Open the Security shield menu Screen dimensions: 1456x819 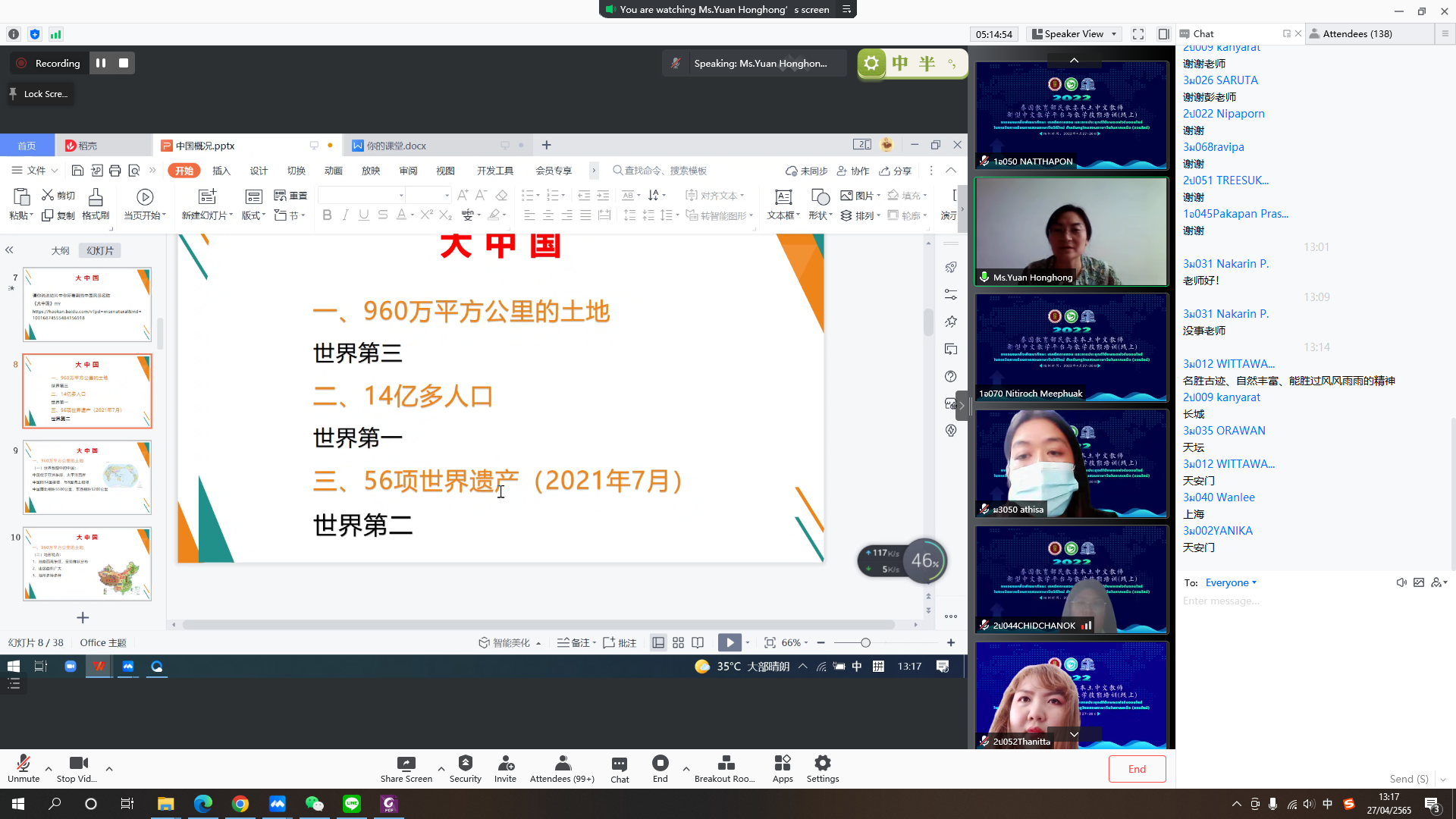pos(466,768)
